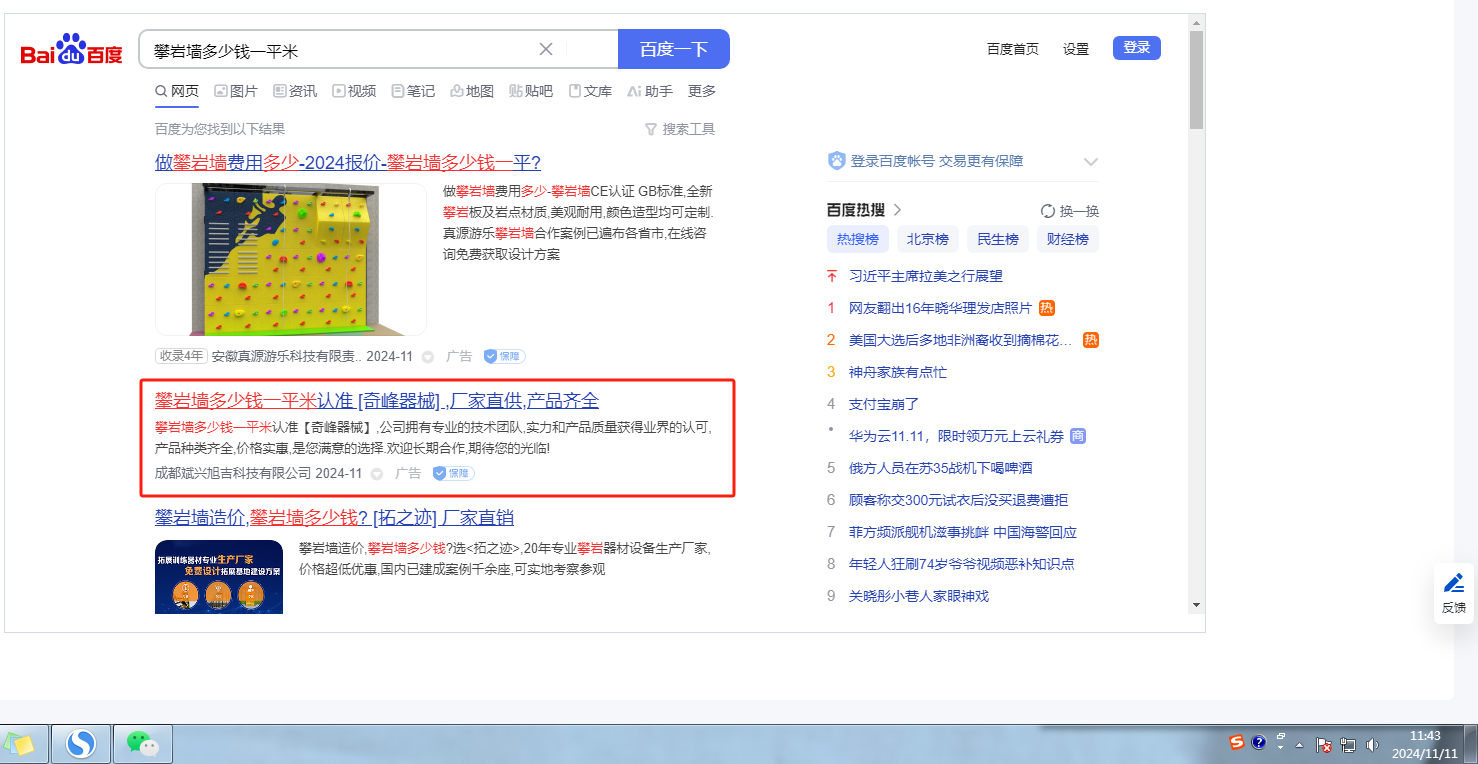Click the 保障 badge on 成都斌兴旭吉 result
The image size is (1478, 764).
click(454, 473)
